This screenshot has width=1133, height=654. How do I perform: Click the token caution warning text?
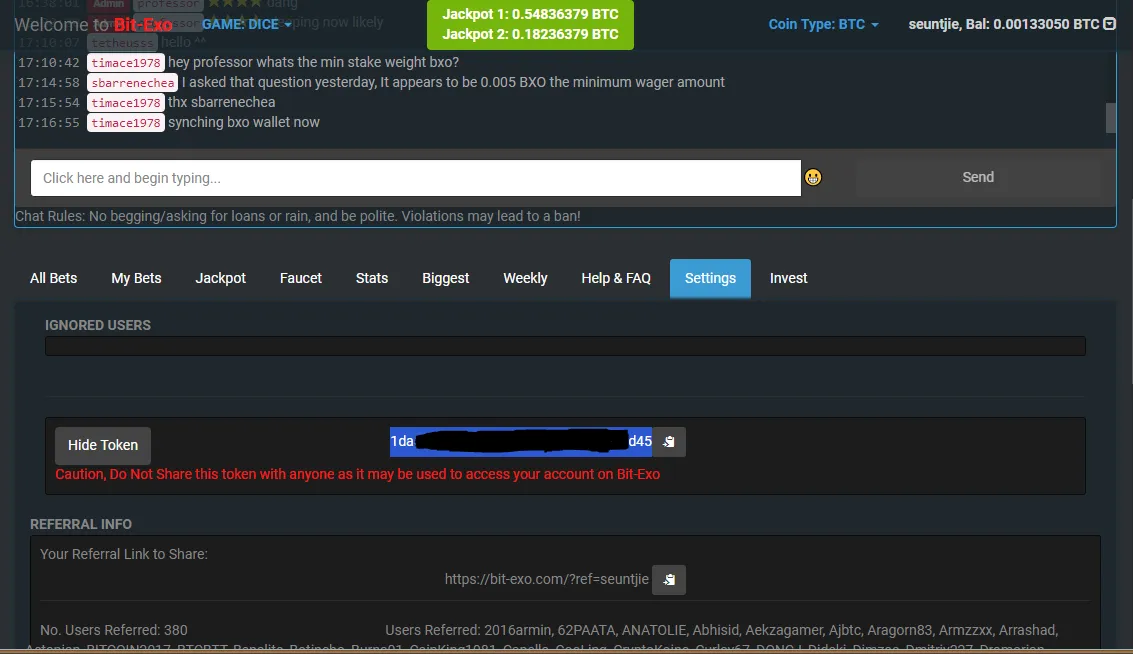click(x=358, y=474)
